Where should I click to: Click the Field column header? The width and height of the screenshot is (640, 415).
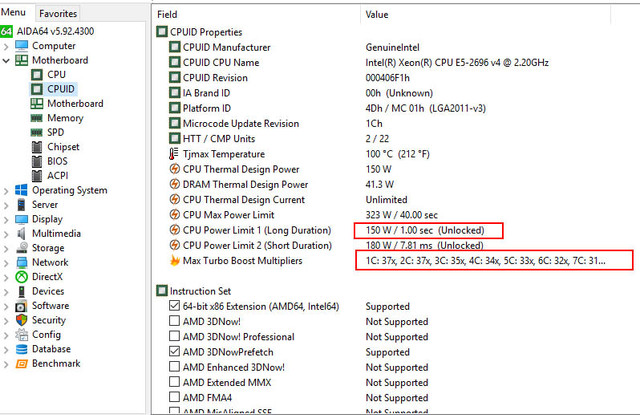point(168,15)
